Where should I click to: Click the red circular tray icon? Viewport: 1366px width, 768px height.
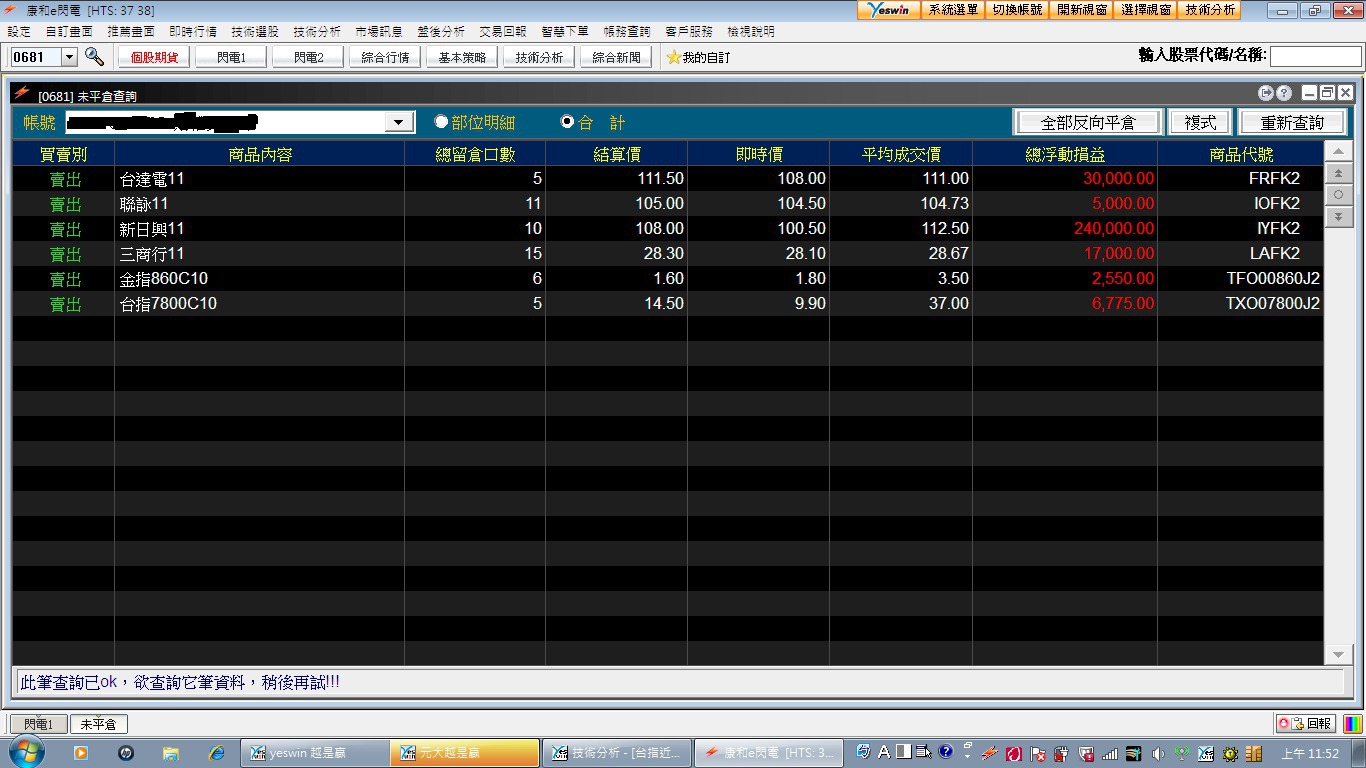1013,754
